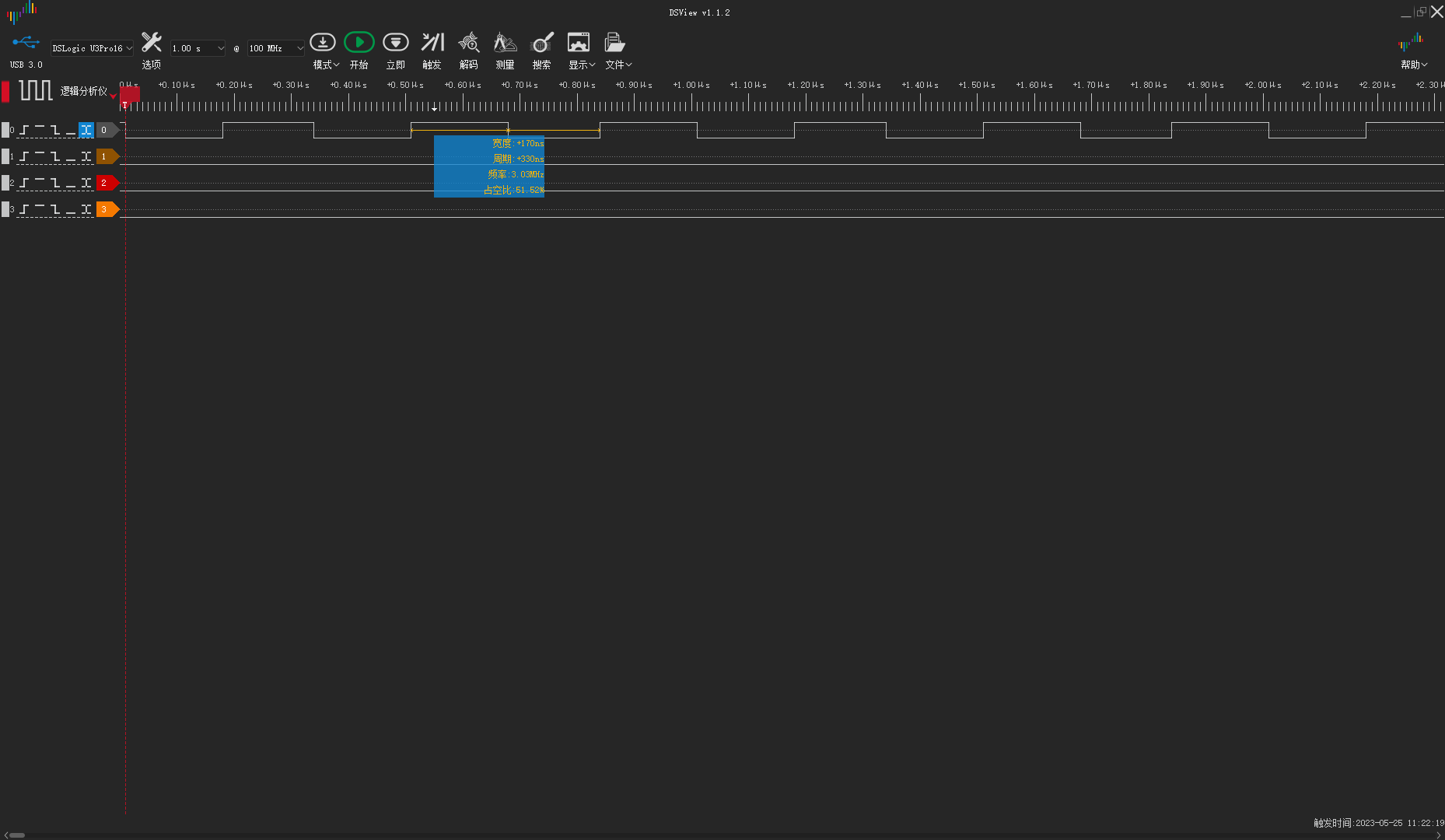The image size is (1445, 840).
Task: Click the 文件 file icon
Action: (x=614, y=42)
